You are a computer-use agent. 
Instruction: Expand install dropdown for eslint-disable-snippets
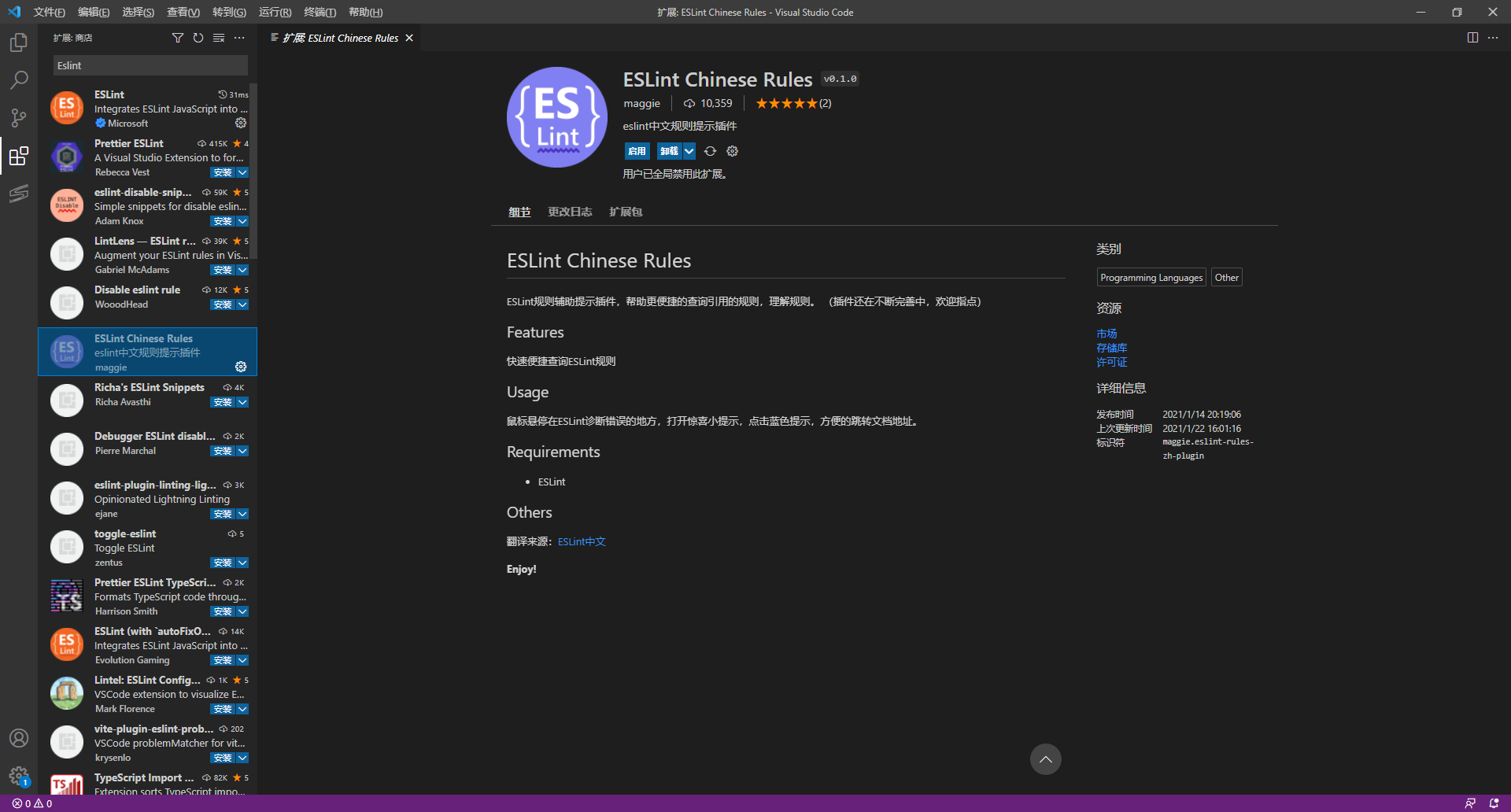tap(242, 221)
